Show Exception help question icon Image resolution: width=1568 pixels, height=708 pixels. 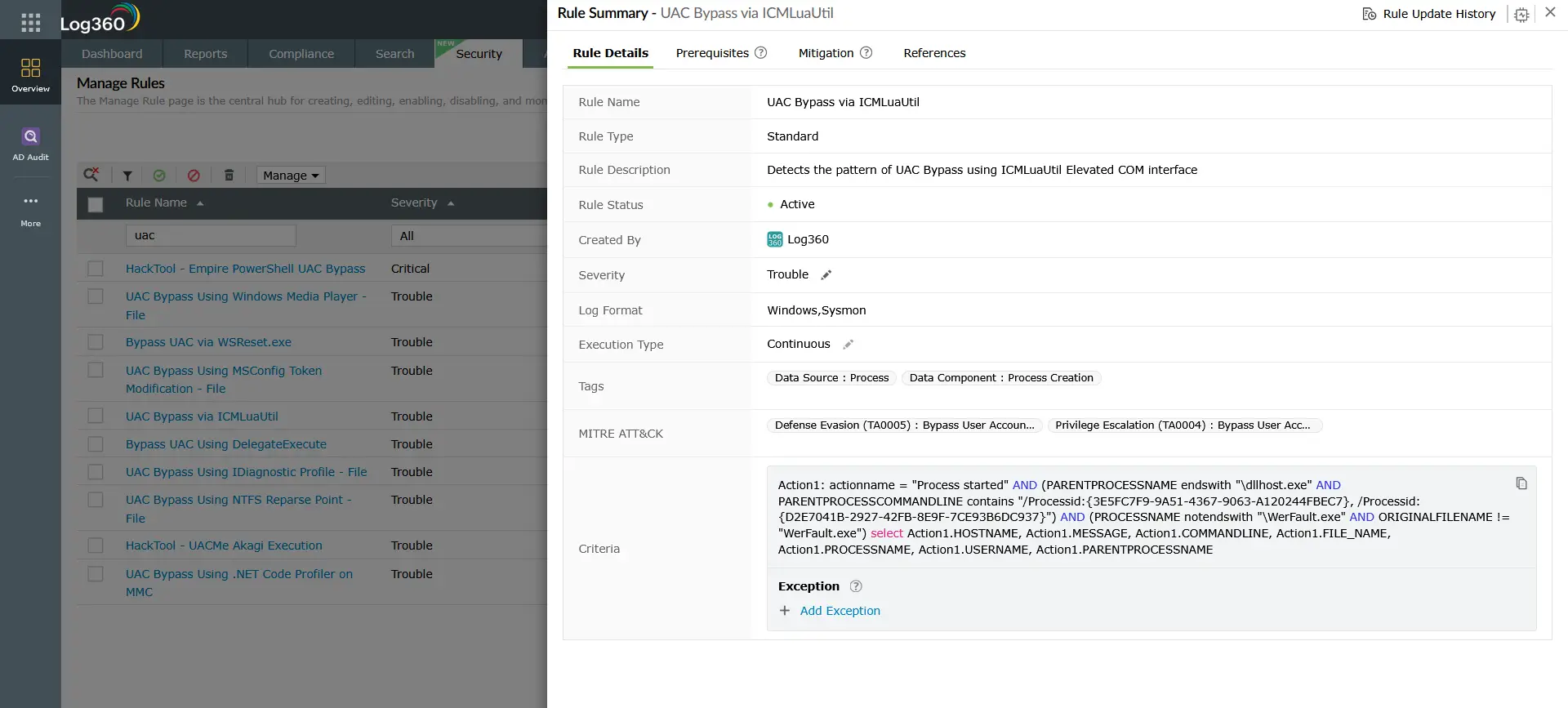pos(856,586)
